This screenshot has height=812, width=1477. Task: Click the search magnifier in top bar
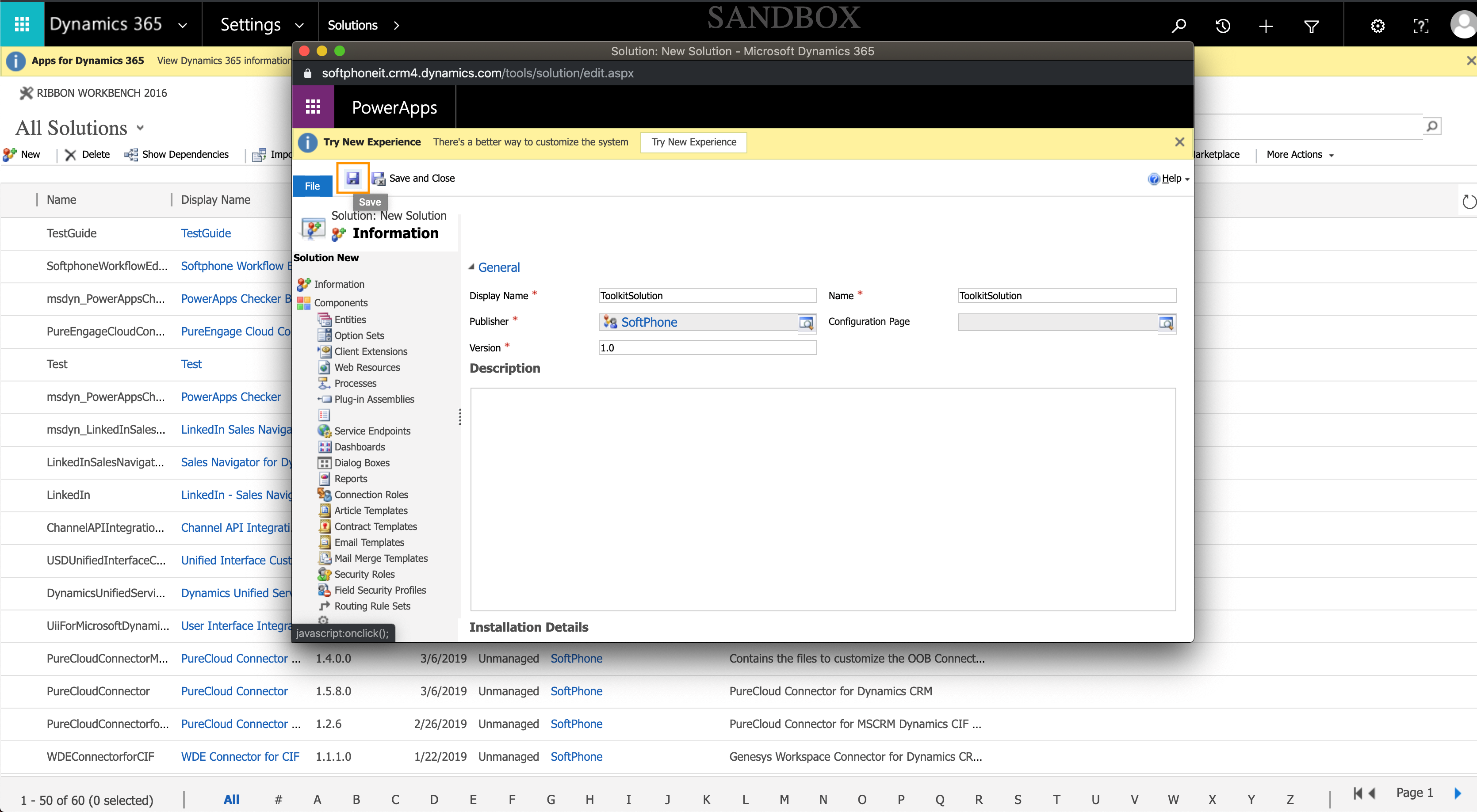coord(1178,26)
